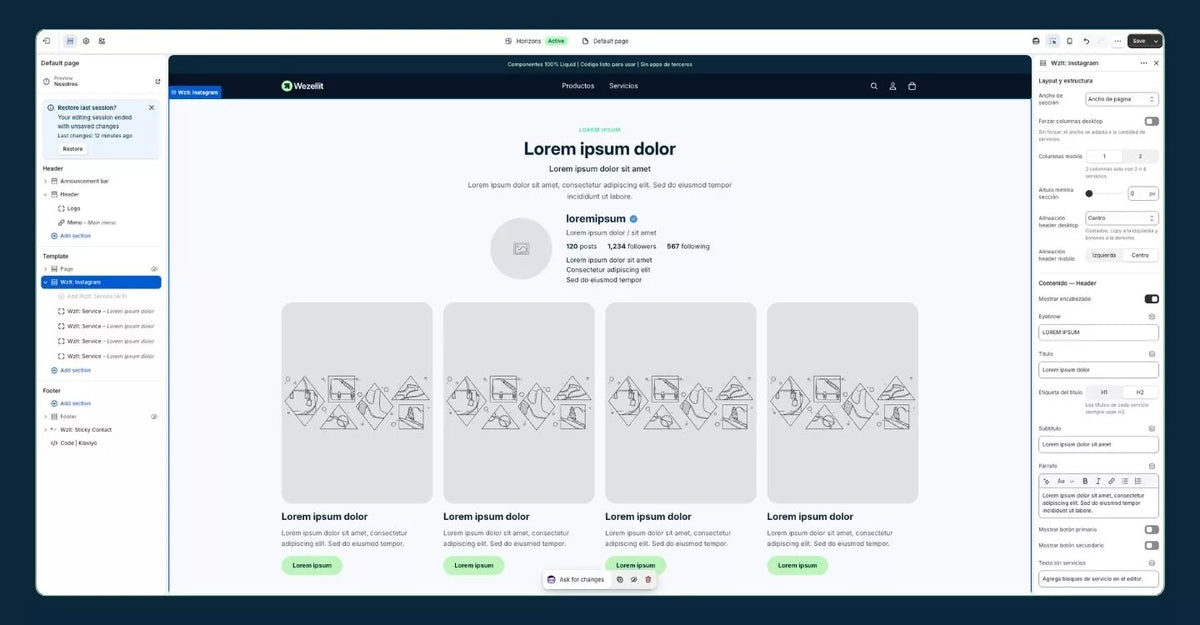Dismiss the Restore last session notice
This screenshot has height=625, width=1200.
pos(152,107)
